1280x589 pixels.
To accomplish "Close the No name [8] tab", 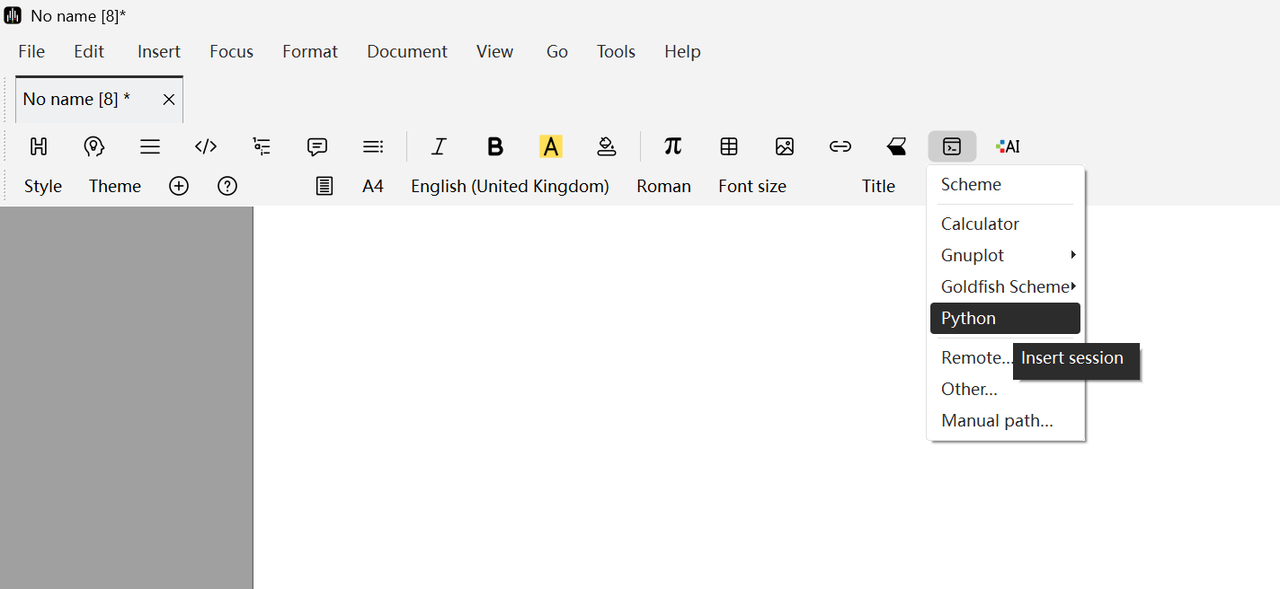I will (169, 99).
